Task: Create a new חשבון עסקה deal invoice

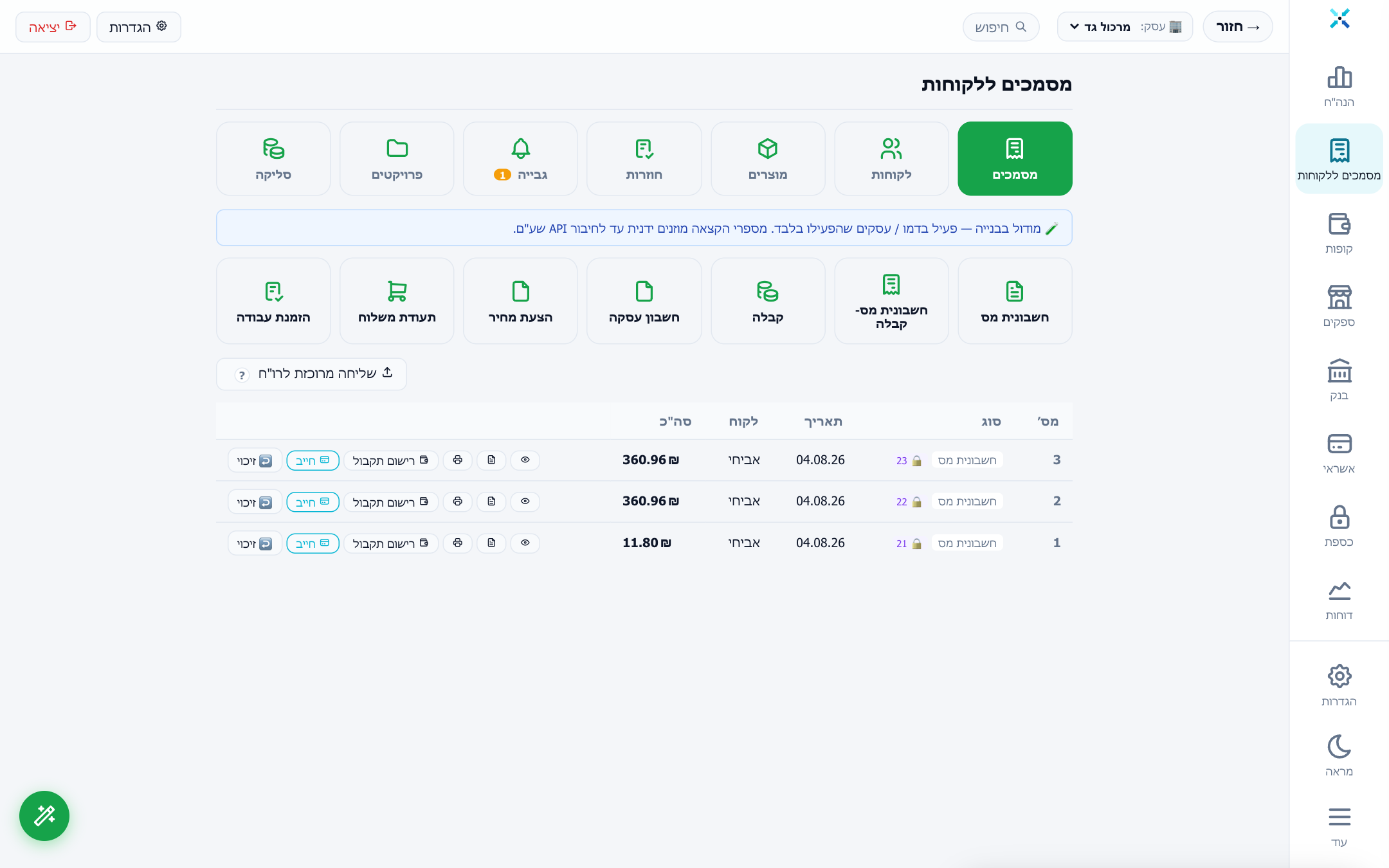Action: [x=644, y=301]
